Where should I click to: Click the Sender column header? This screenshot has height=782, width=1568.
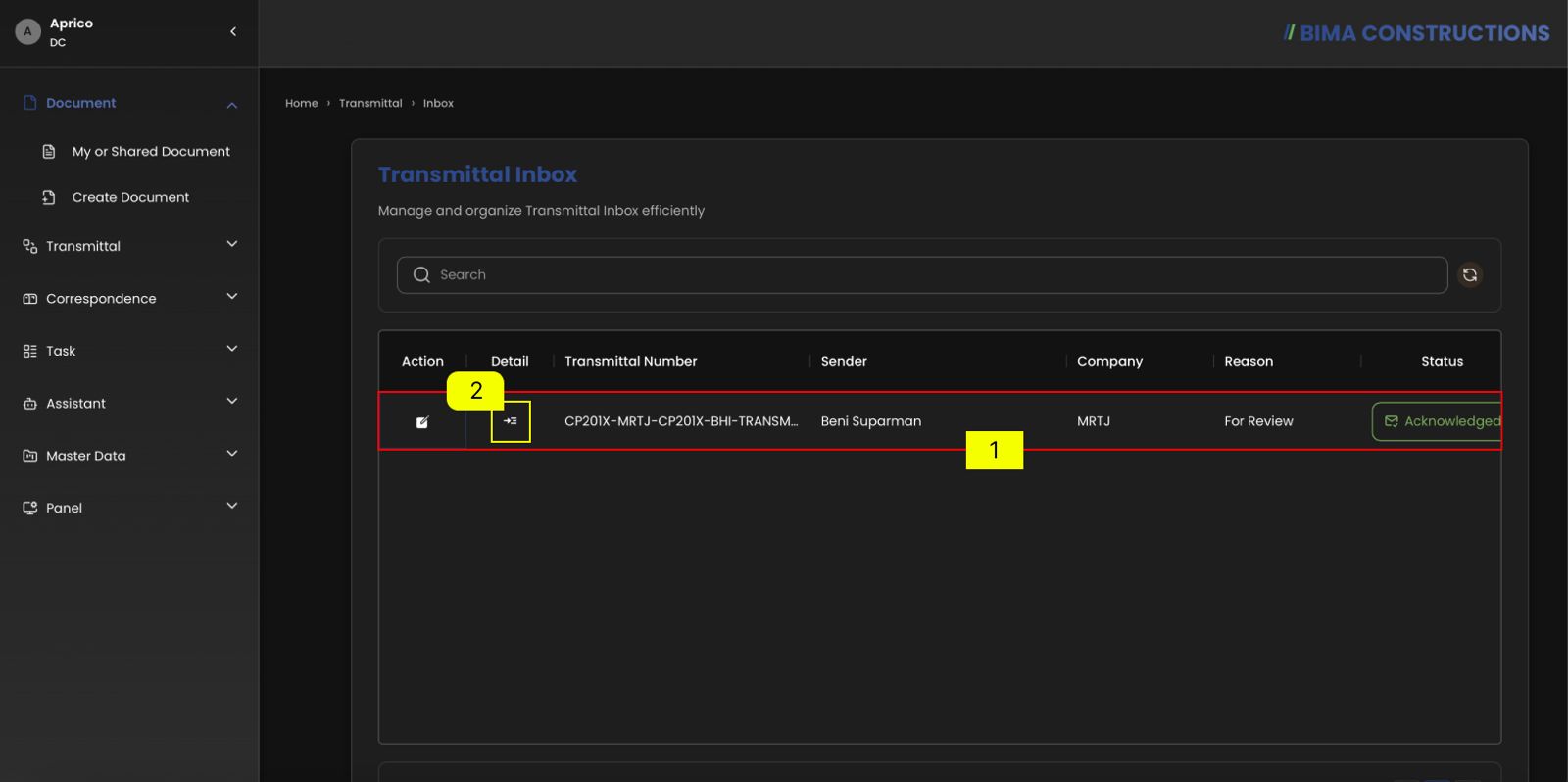point(844,361)
